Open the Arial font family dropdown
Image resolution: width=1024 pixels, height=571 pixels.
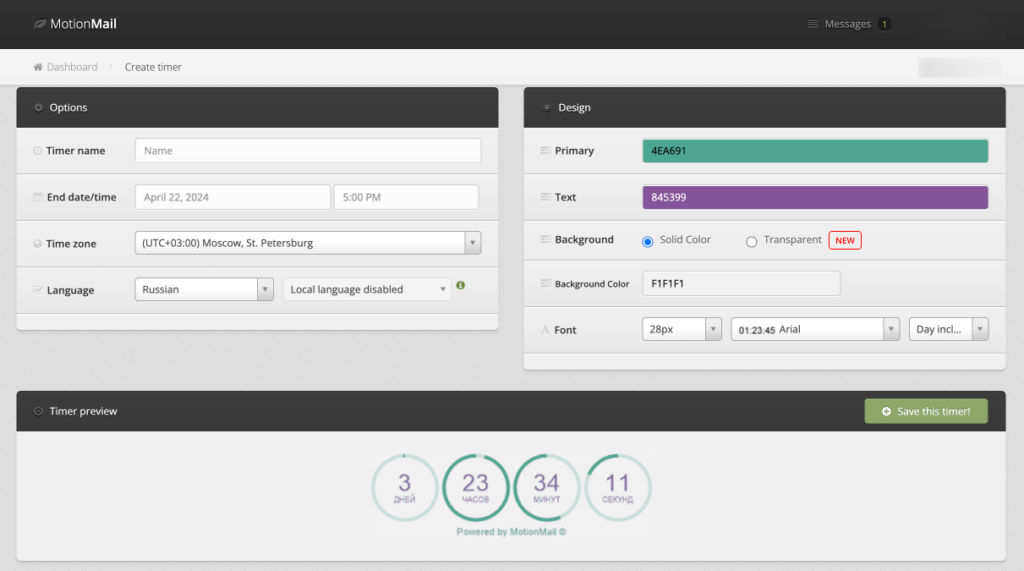click(815, 329)
